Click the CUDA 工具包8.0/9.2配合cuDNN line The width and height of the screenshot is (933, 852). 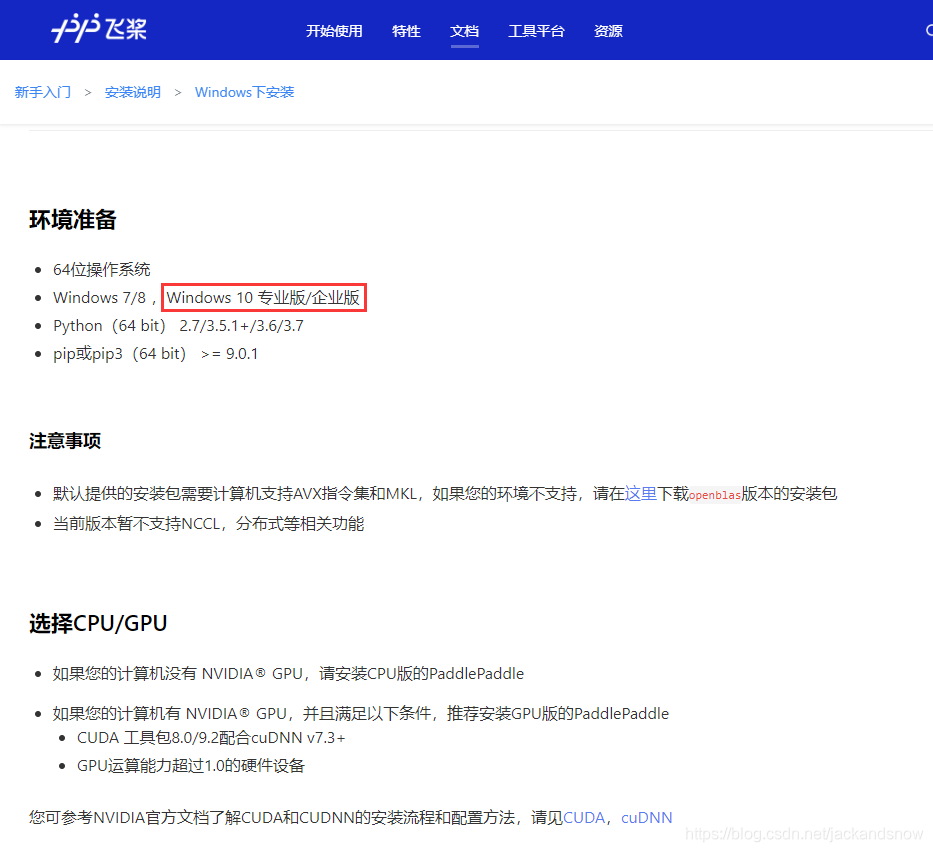click(x=211, y=738)
